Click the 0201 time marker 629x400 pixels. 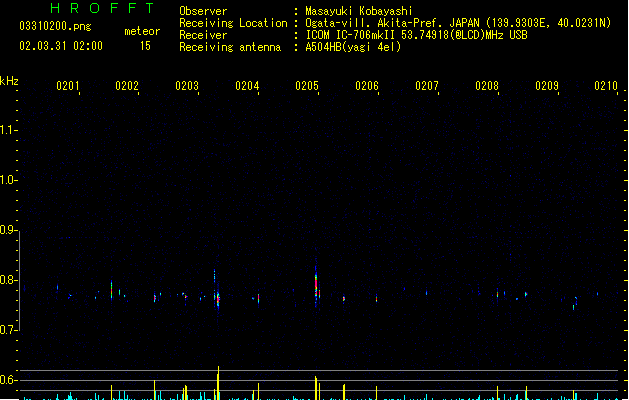point(67,86)
